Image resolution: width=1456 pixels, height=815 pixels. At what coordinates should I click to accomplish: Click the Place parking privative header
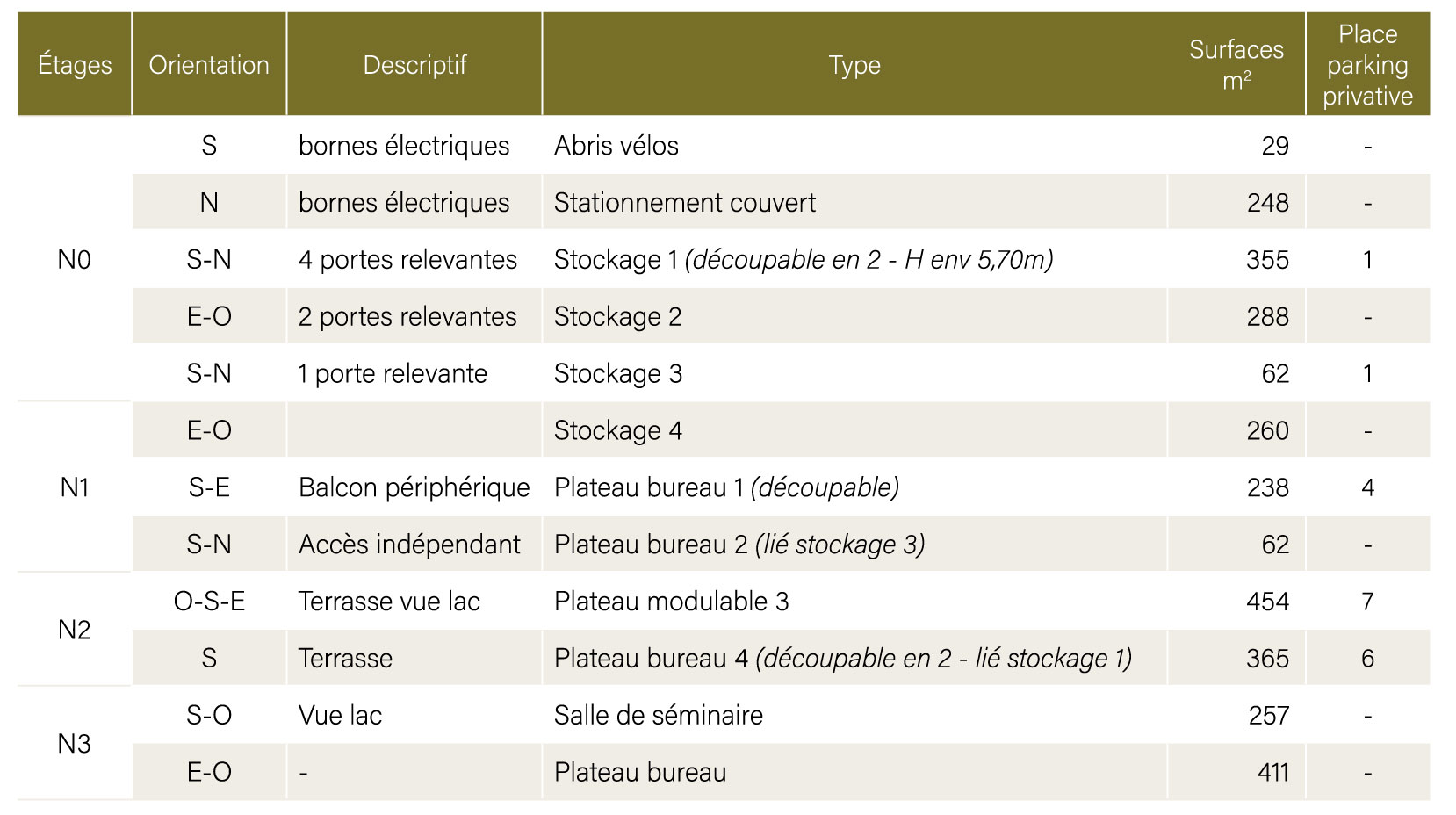pos(1367,65)
